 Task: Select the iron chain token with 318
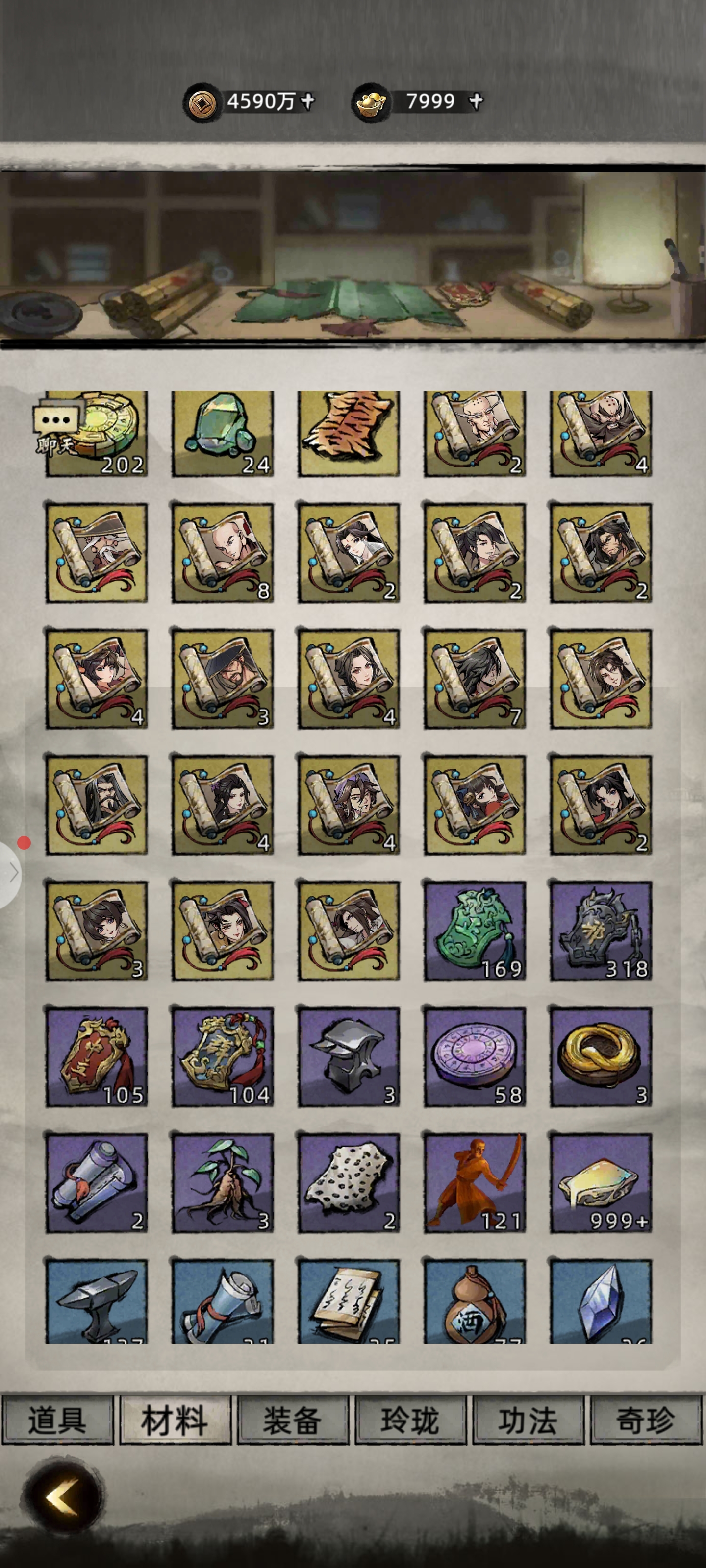click(x=601, y=931)
